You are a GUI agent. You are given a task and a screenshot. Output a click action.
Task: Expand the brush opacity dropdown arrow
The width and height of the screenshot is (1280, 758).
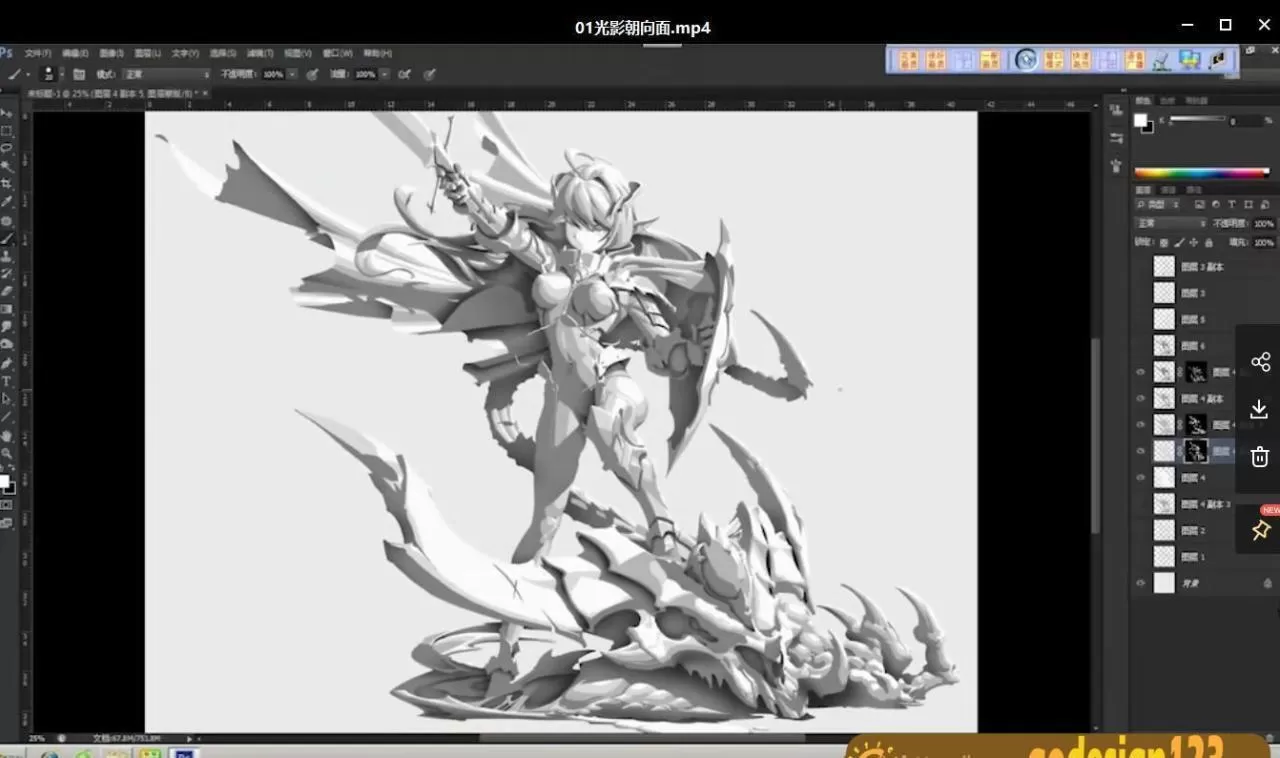pyautogui.click(x=292, y=74)
